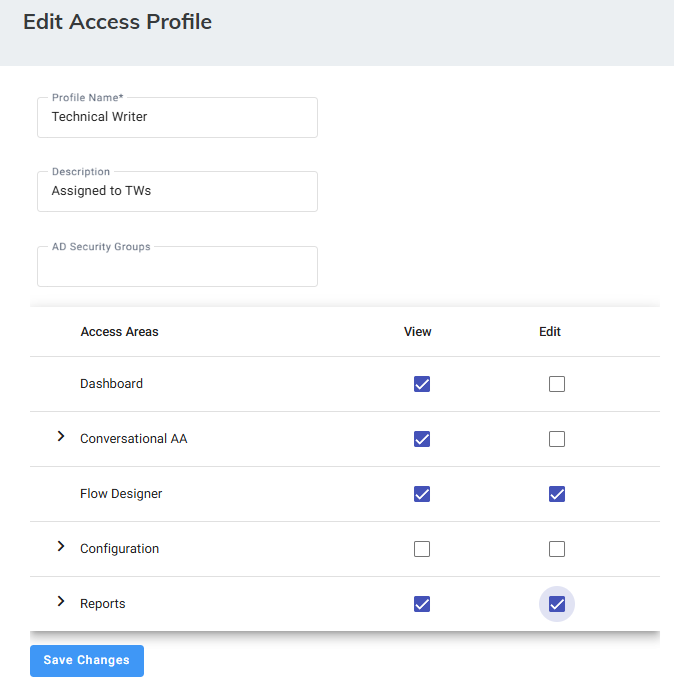Enable Conversational AA Edit checkbox
Viewport: 674px width, 686px height.
coord(557,439)
